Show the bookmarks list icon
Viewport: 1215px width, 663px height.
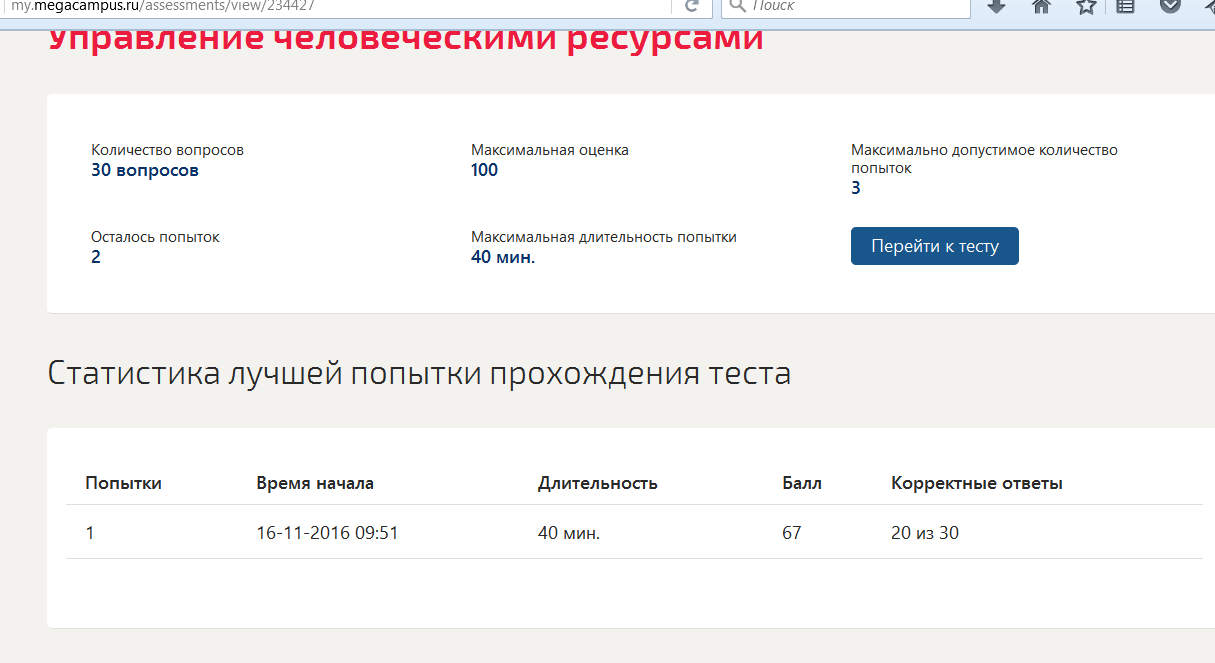click(1125, 6)
